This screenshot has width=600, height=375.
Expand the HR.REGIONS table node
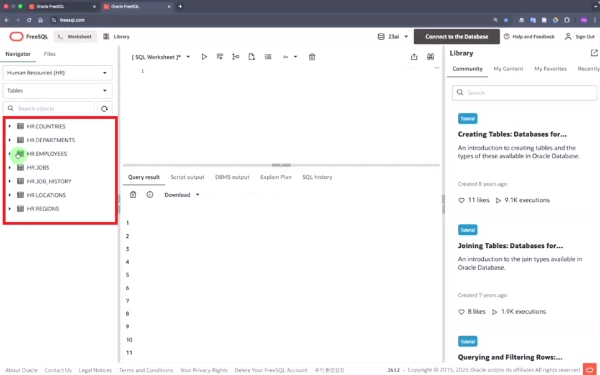[x=10, y=209]
